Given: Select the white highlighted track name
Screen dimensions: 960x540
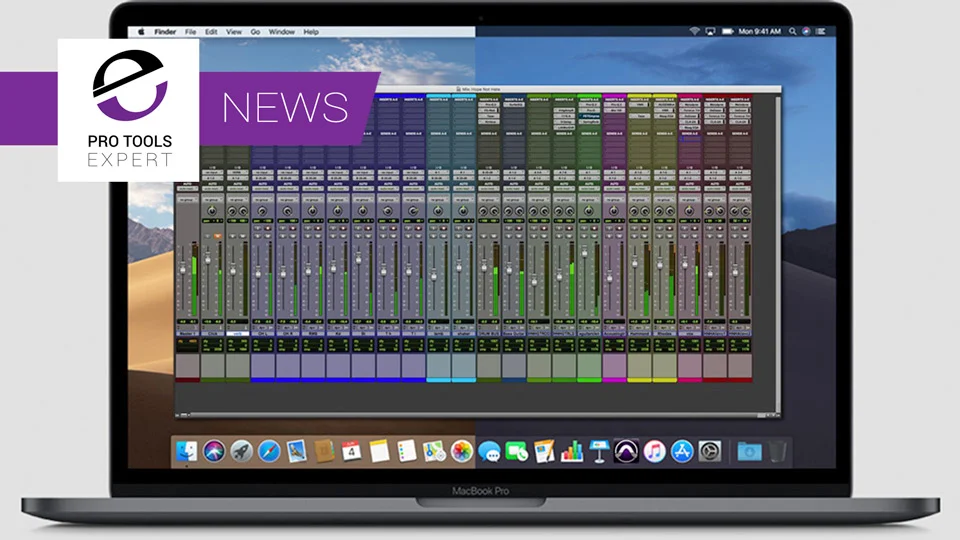Looking at the screenshot, I should [x=238, y=334].
